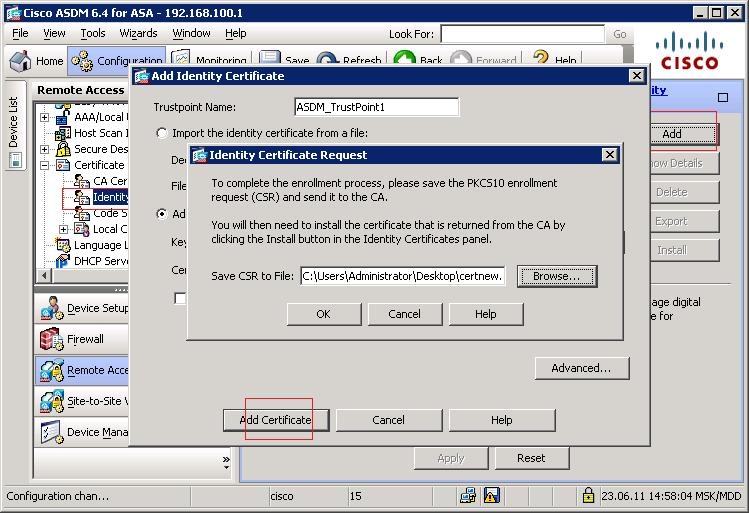Open the Help menu
The image size is (749, 513).
point(235,33)
